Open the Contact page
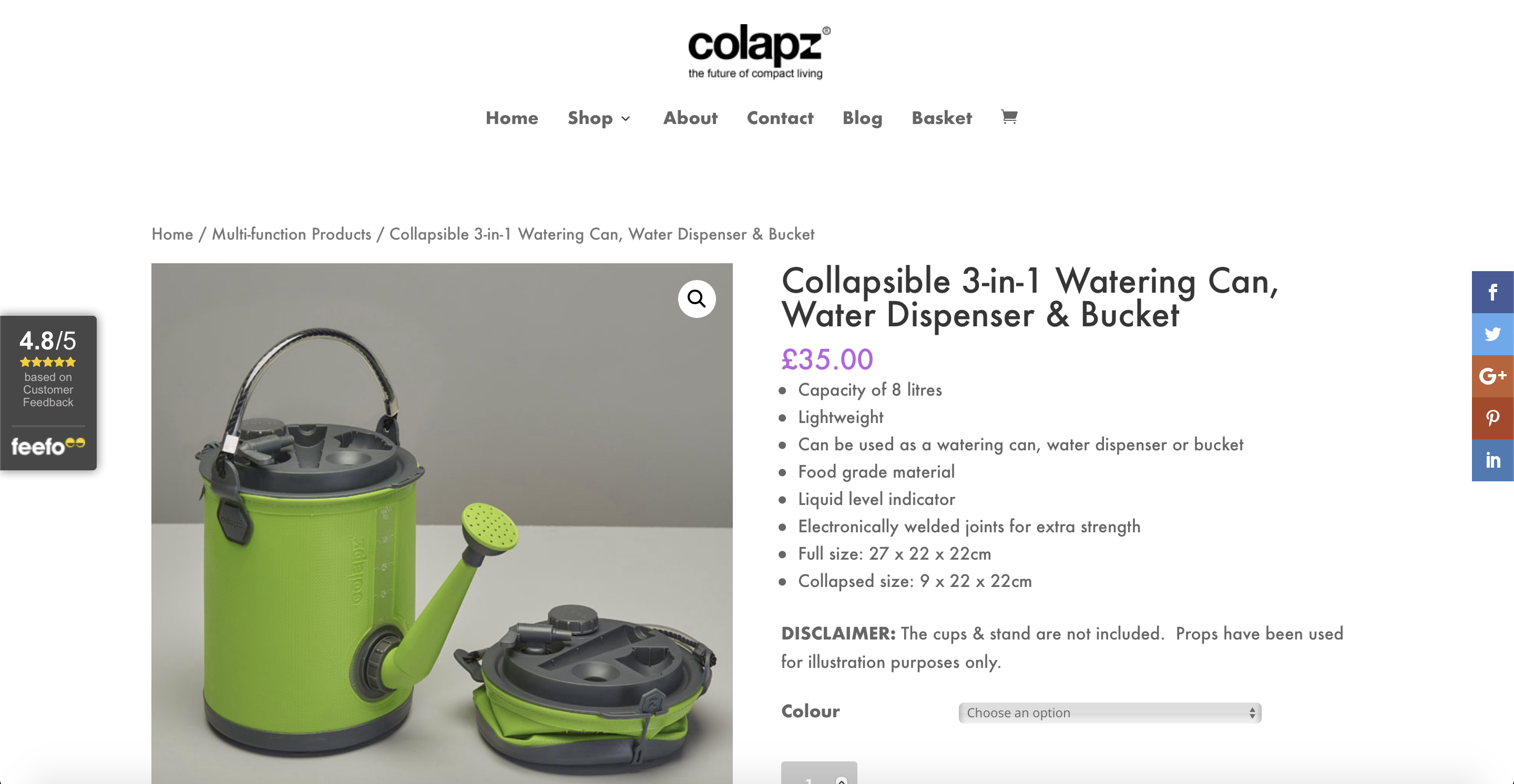 click(x=780, y=118)
